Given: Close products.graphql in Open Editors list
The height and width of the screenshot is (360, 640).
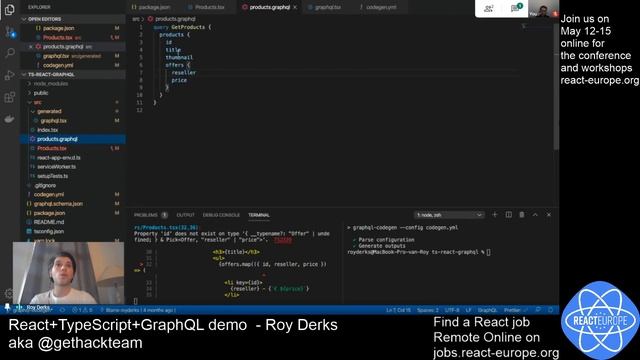Looking at the screenshot, I should 31,47.
